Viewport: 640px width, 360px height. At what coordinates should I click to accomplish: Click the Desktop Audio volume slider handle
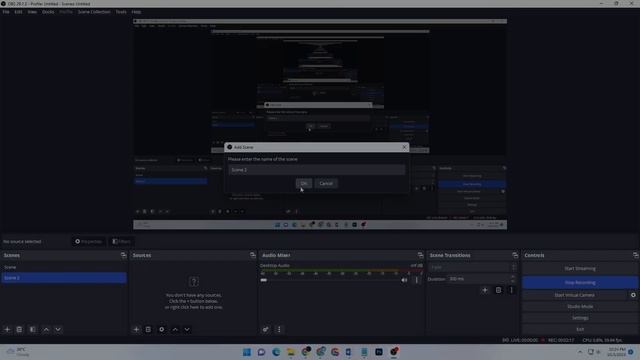[x=264, y=280]
